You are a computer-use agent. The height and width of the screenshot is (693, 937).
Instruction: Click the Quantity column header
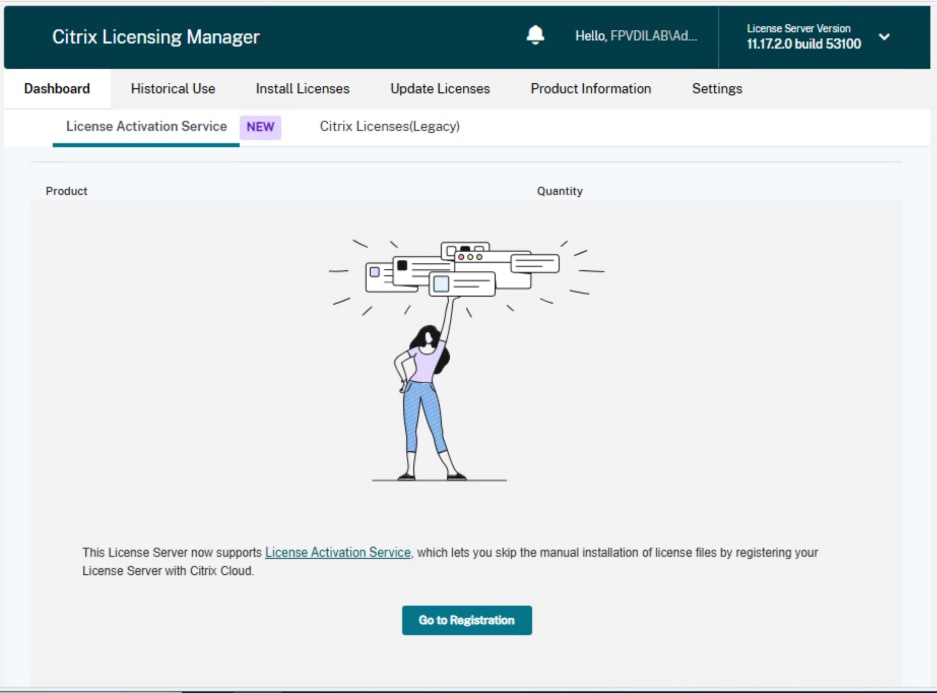click(x=559, y=191)
